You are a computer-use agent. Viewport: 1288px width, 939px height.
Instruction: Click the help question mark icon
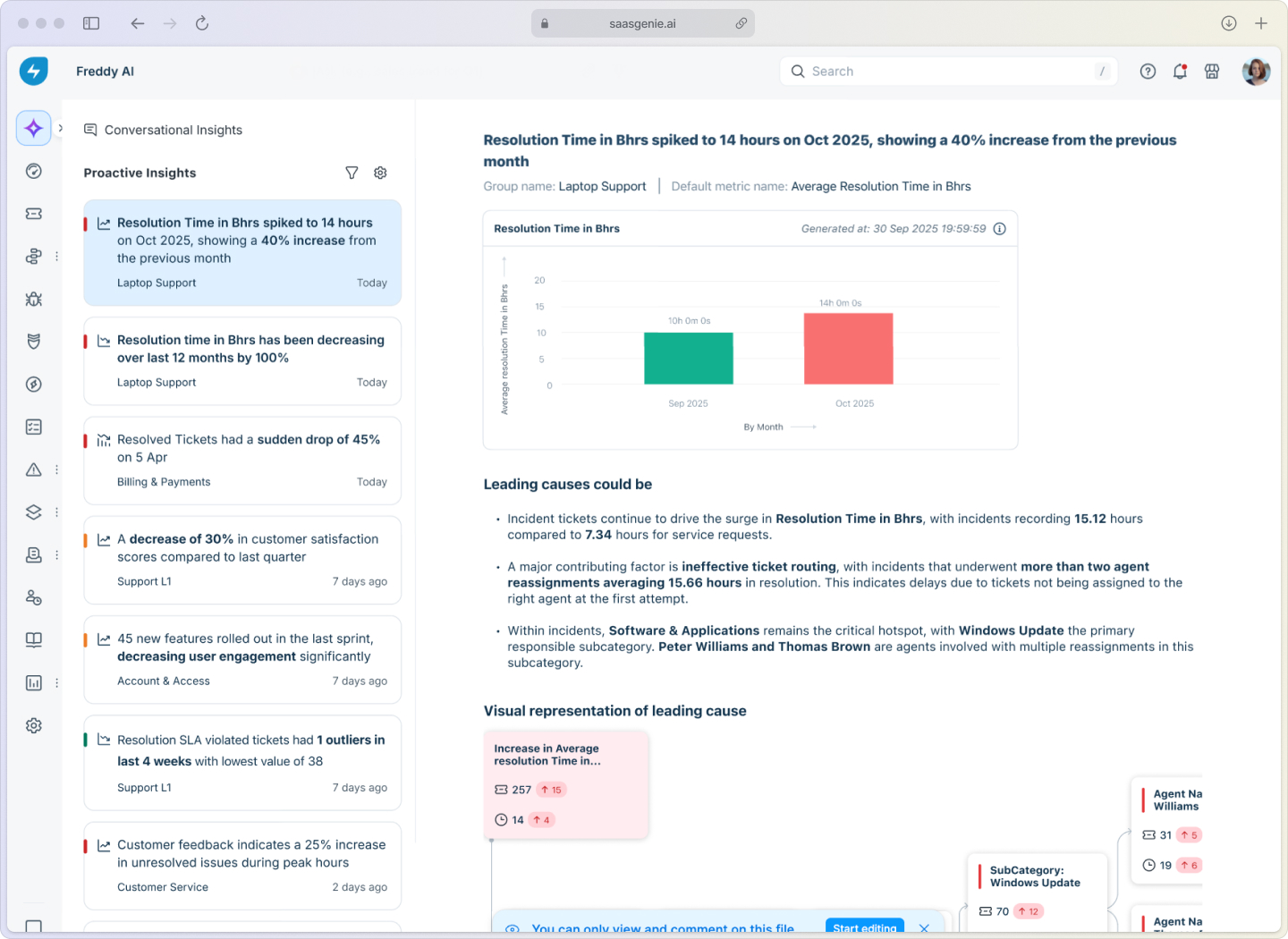click(x=1148, y=71)
